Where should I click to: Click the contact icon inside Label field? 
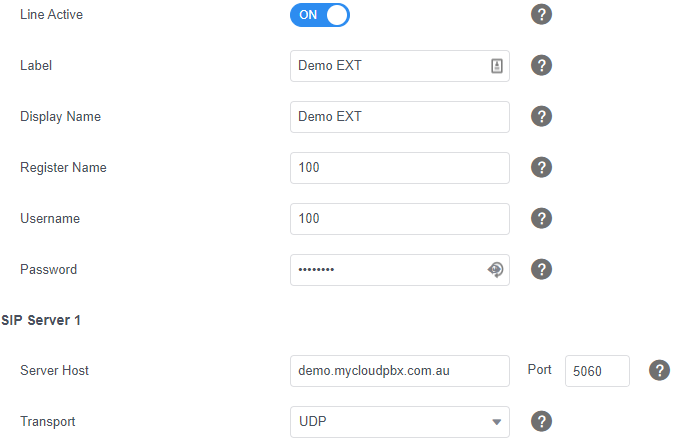click(497, 66)
